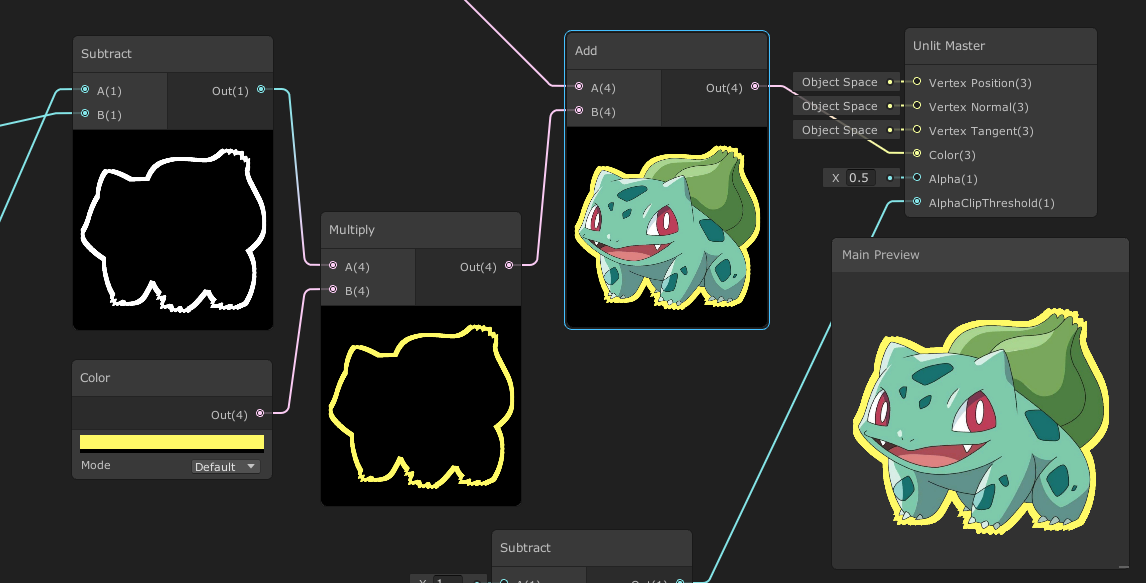Click the A(1) input port on the top Subtract node

click(x=85, y=89)
